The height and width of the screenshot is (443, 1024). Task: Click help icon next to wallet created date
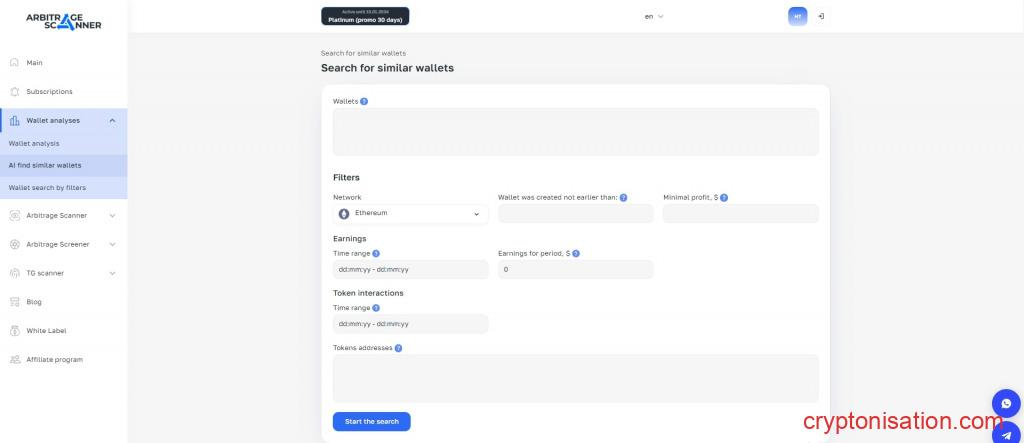[623, 197]
